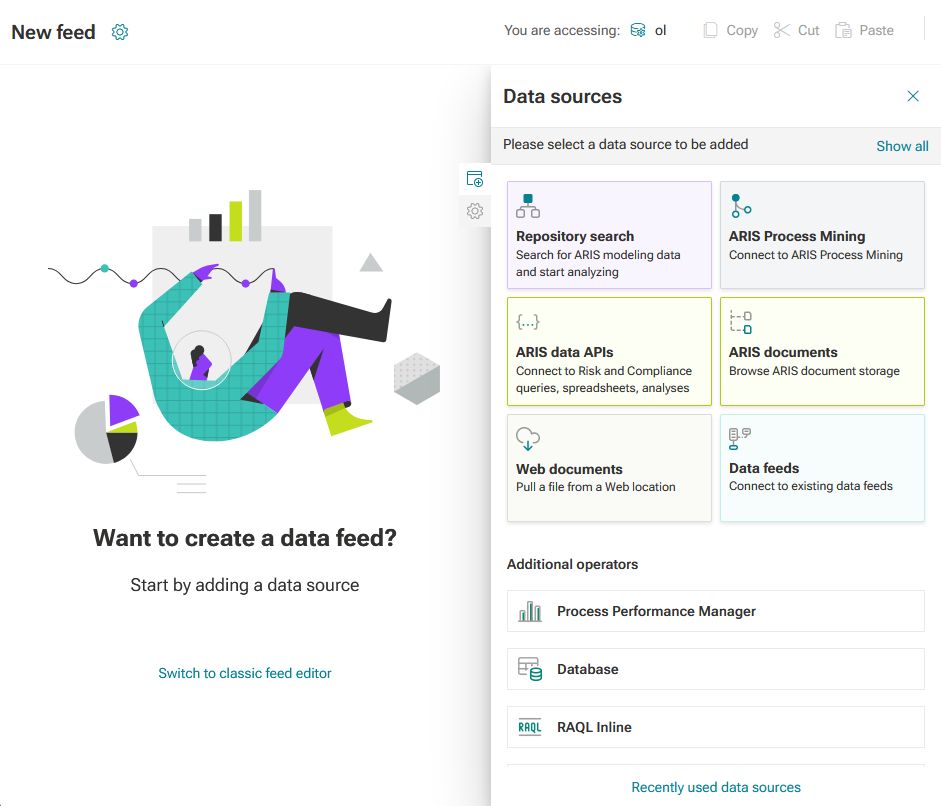
Task: Click 'Please select a data source' text
Action: click(625, 145)
